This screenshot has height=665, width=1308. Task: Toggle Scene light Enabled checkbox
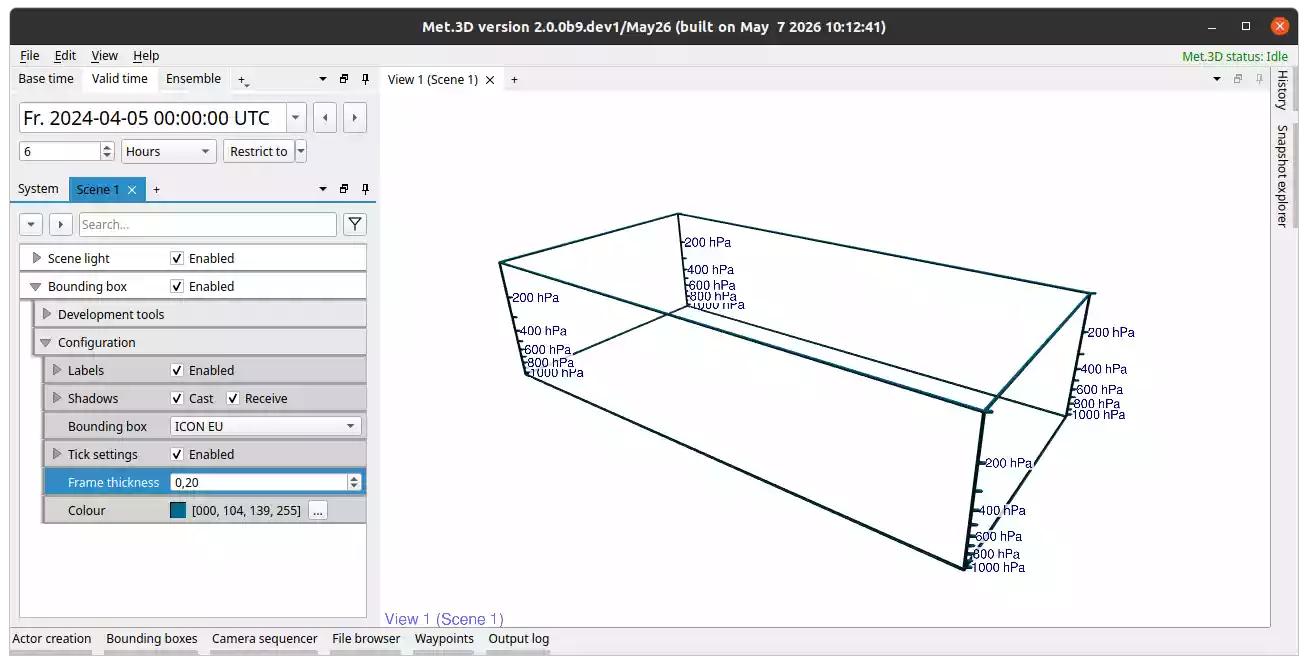pyautogui.click(x=177, y=258)
